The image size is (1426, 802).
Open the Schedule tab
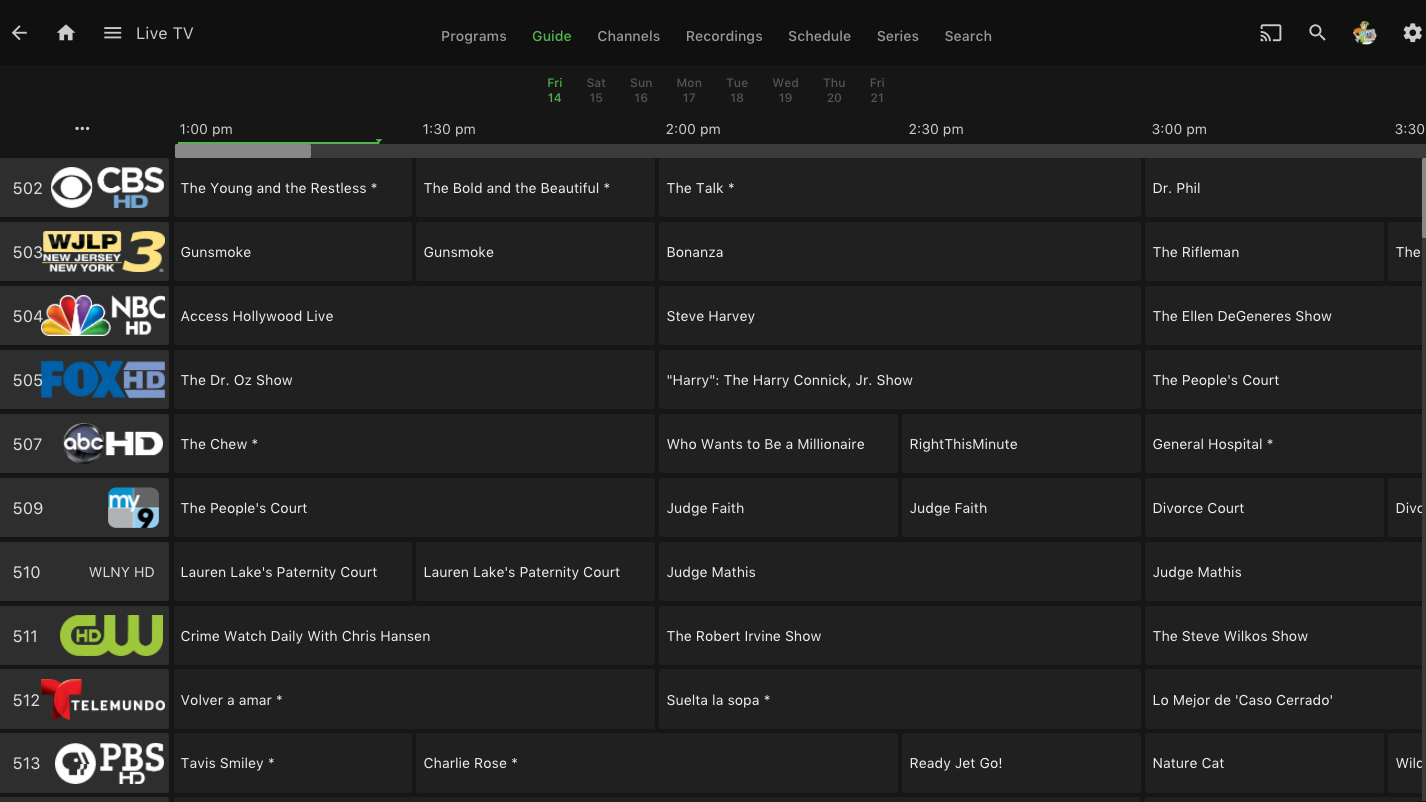(818, 36)
